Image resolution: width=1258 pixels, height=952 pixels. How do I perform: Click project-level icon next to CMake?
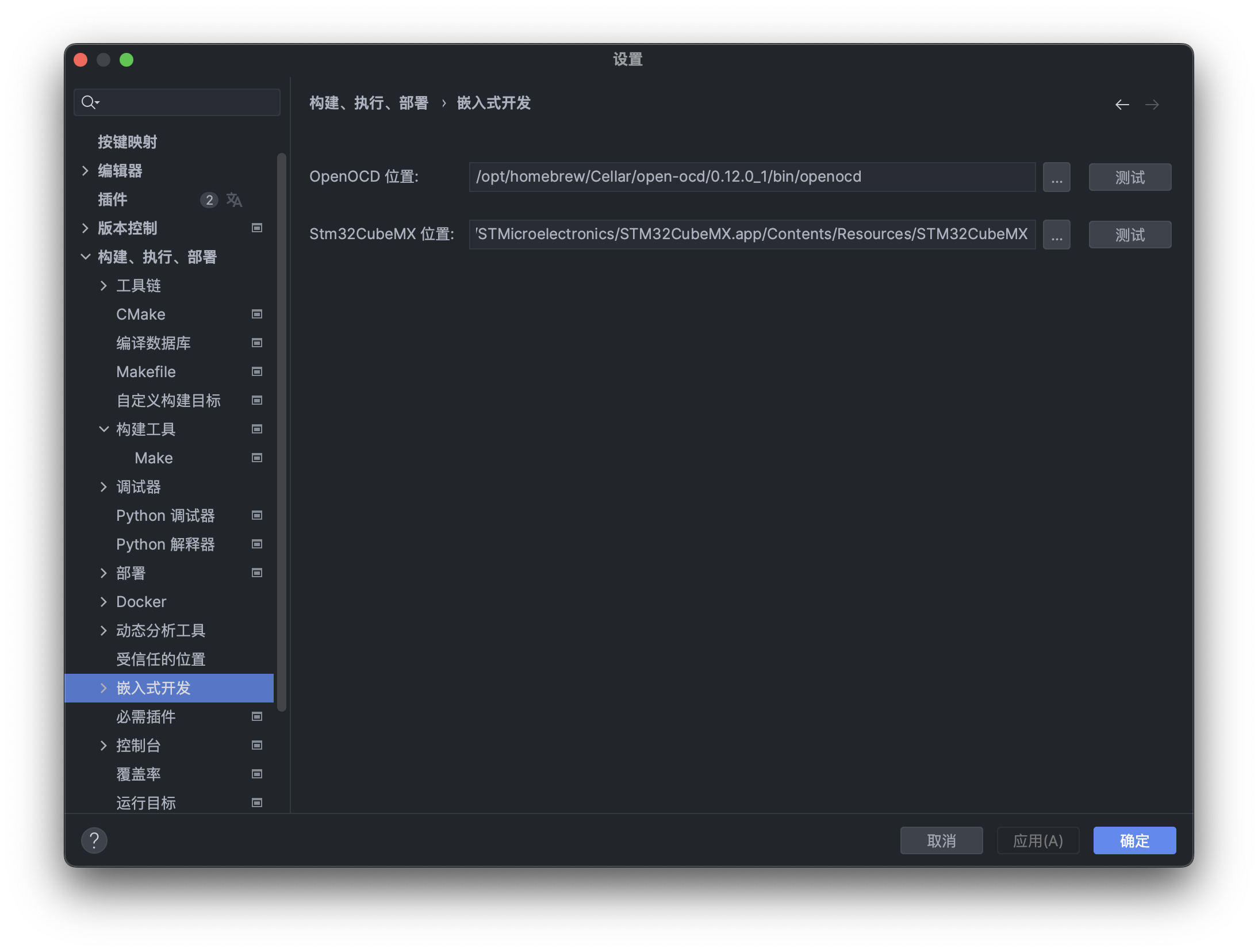tap(257, 314)
